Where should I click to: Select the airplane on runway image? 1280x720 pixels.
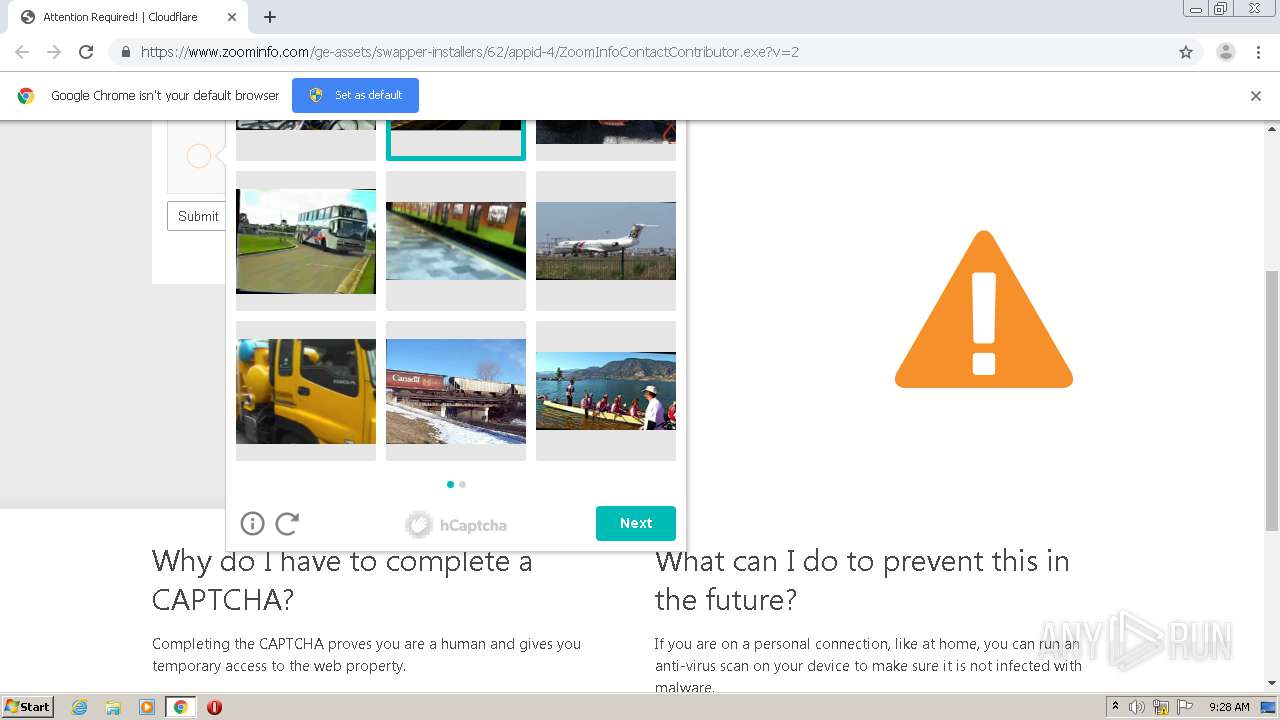(x=606, y=241)
